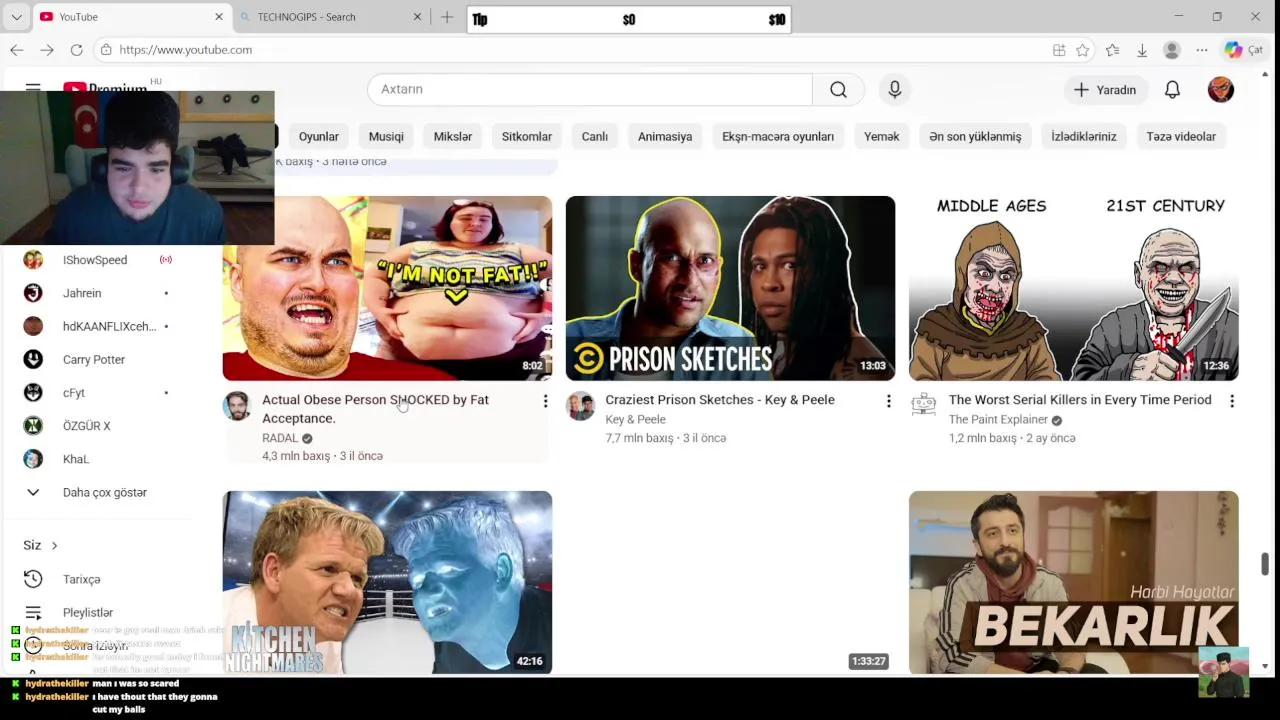Screen dimensions: 1280x720
Task: Open the YouTube account avatar menu
Action: (1221, 89)
